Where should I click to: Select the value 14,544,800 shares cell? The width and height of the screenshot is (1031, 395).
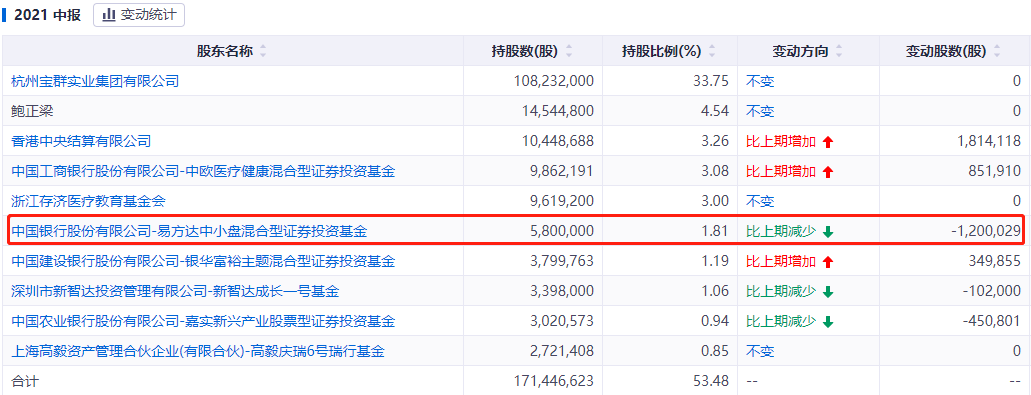click(x=558, y=111)
